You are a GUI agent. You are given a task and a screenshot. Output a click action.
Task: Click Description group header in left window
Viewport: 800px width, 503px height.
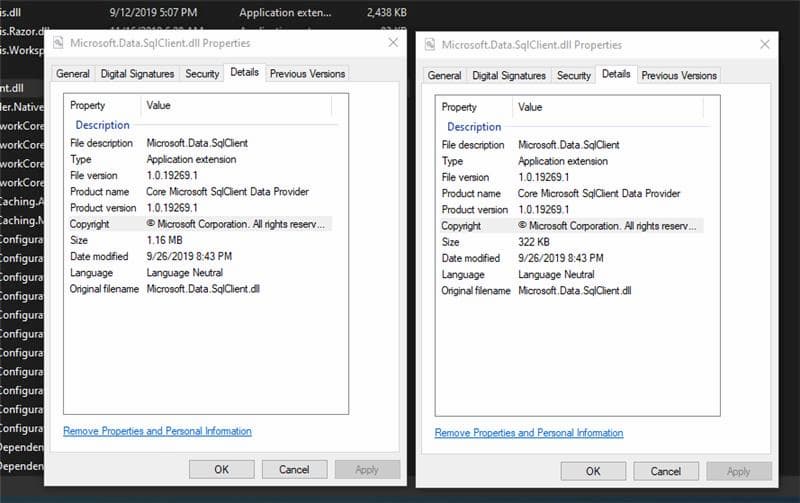(103, 125)
